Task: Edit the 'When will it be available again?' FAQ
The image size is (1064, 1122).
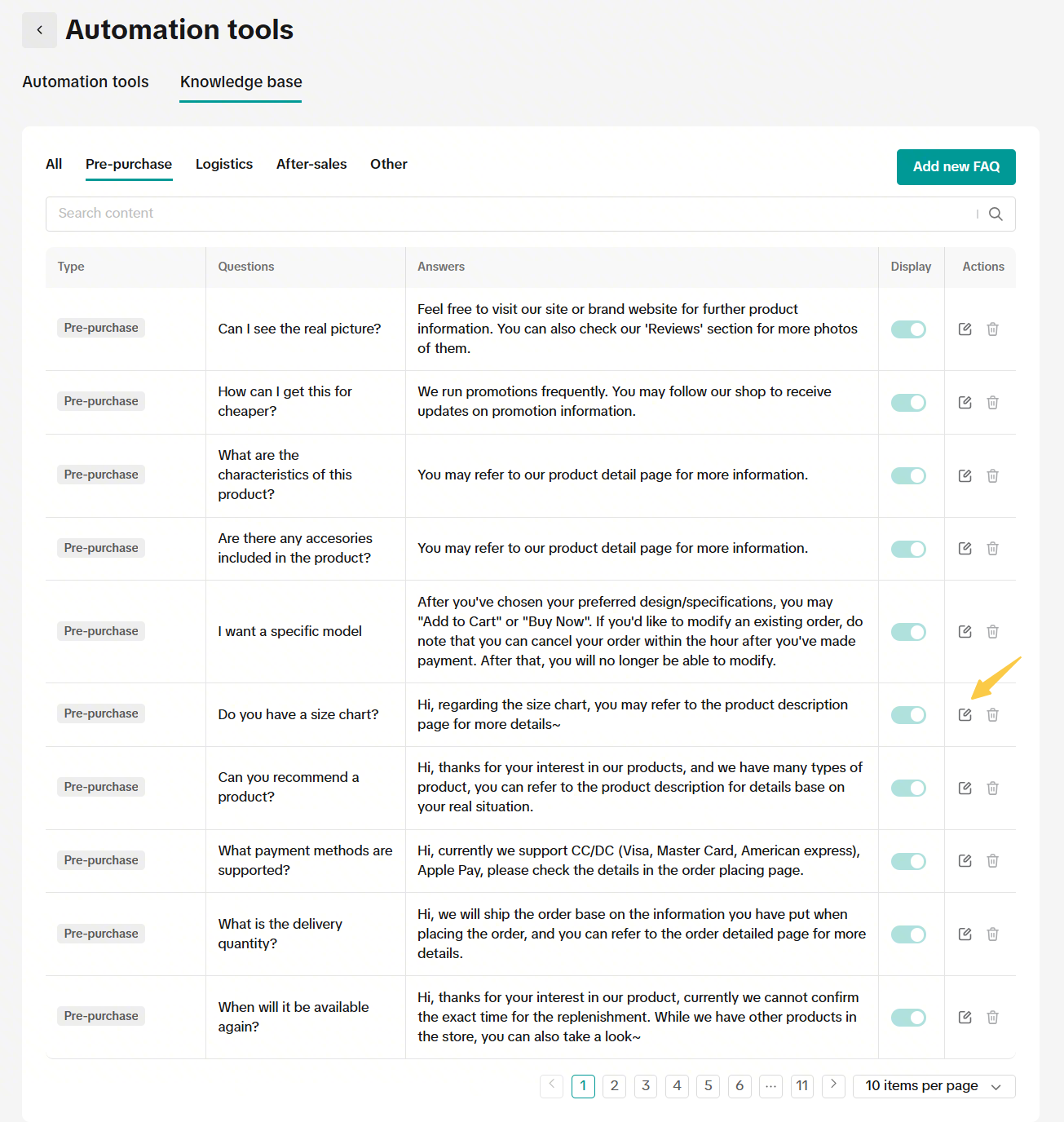Action: click(965, 1017)
